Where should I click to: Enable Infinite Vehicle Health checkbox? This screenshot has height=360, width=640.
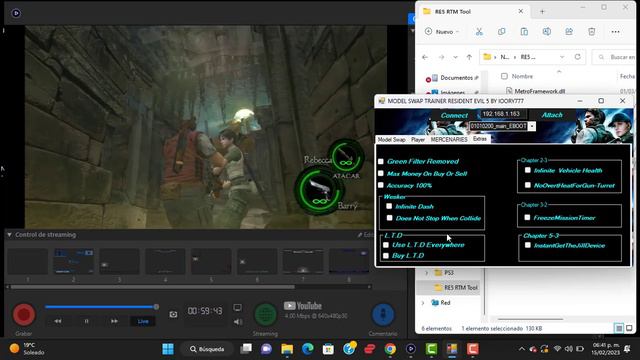tap(528, 170)
